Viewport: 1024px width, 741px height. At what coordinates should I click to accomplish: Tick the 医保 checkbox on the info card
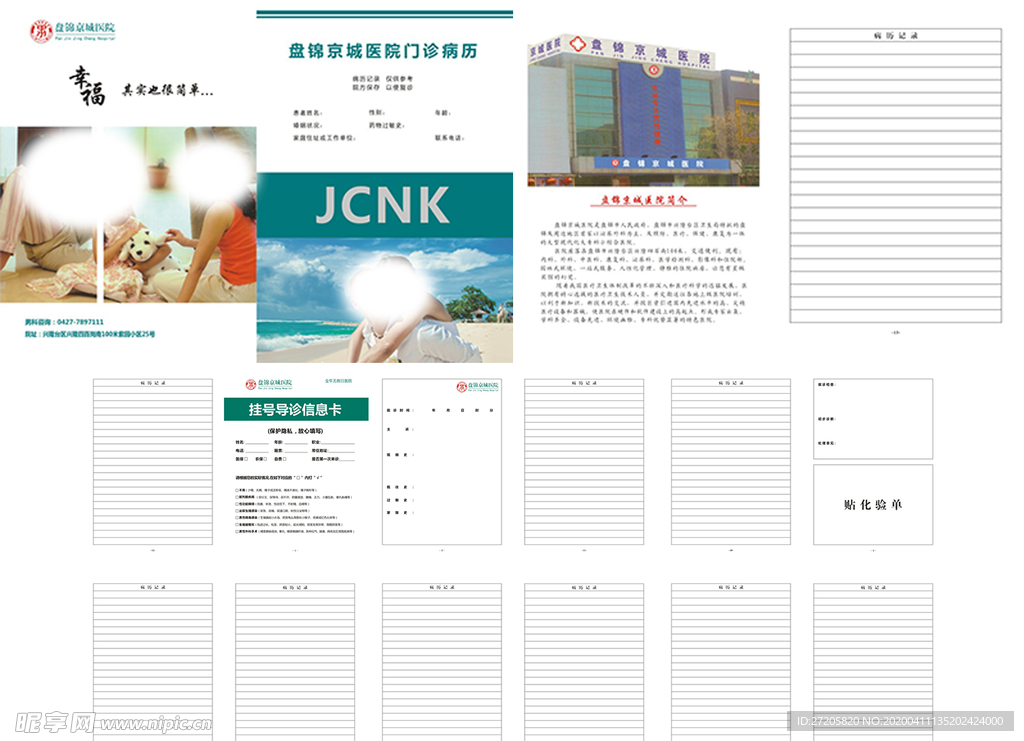(246, 459)
